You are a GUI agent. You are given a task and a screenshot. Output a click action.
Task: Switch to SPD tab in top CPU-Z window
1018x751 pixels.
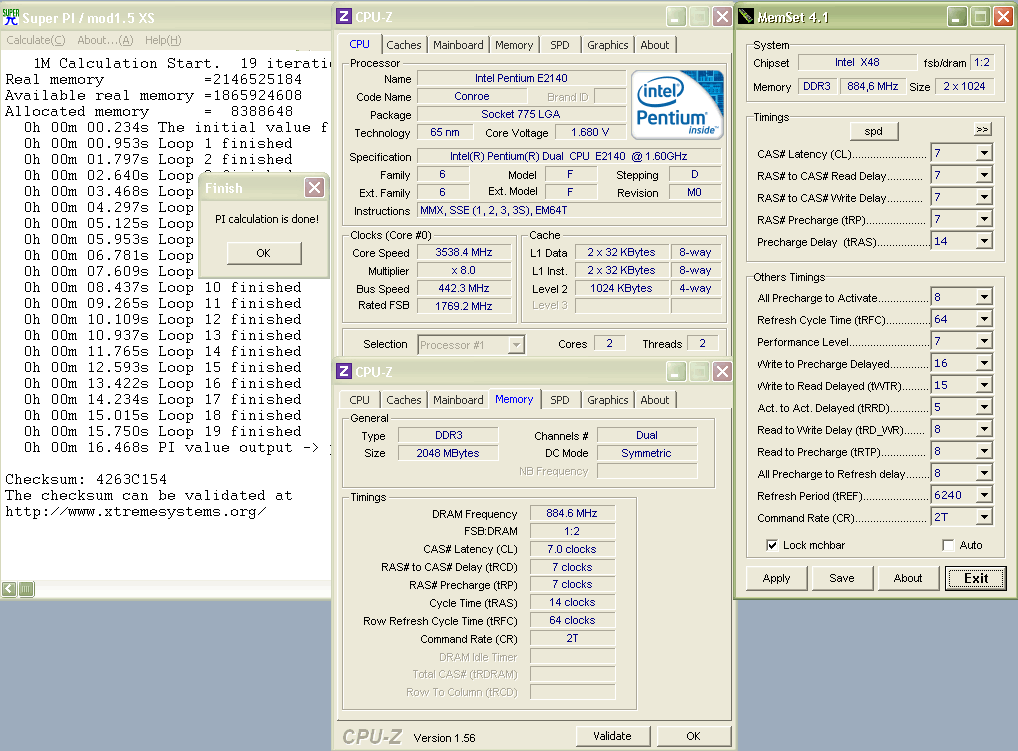(x=560, y=45)
